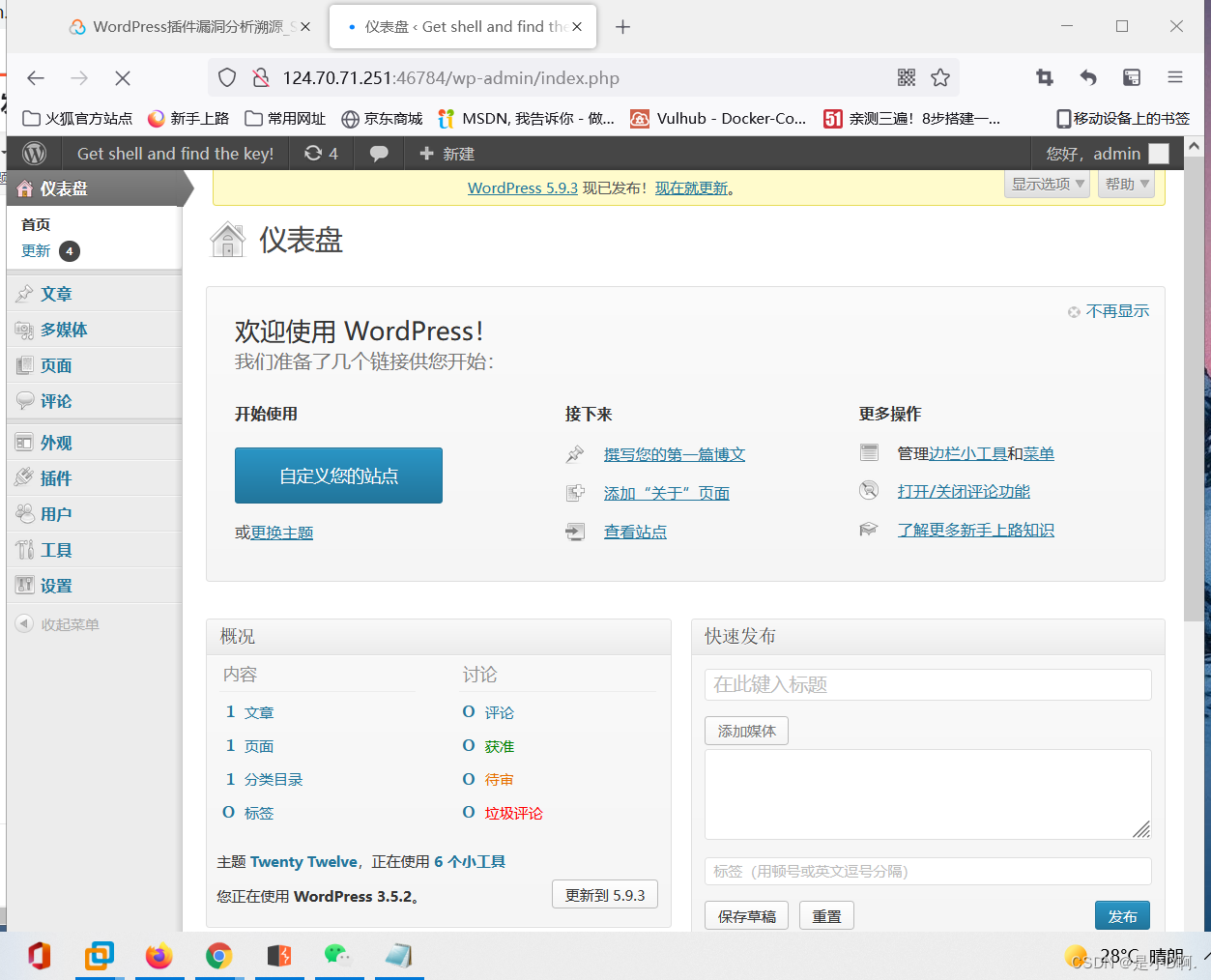Bookmark this page with the star icon
The image size is (1211, 980).
pos(940,78)
